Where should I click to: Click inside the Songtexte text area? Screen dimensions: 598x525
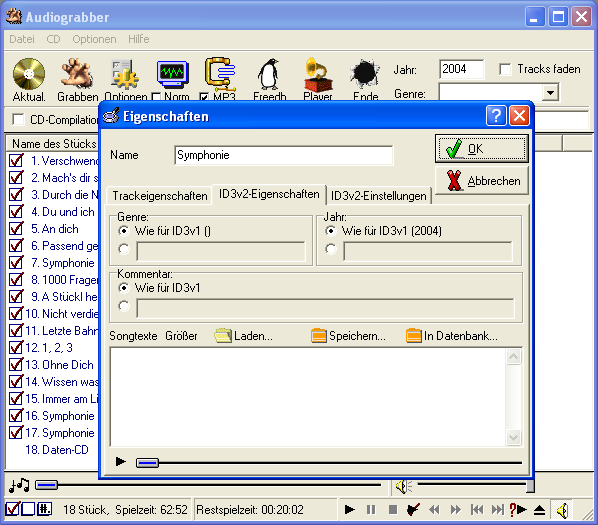click(307, 397)
